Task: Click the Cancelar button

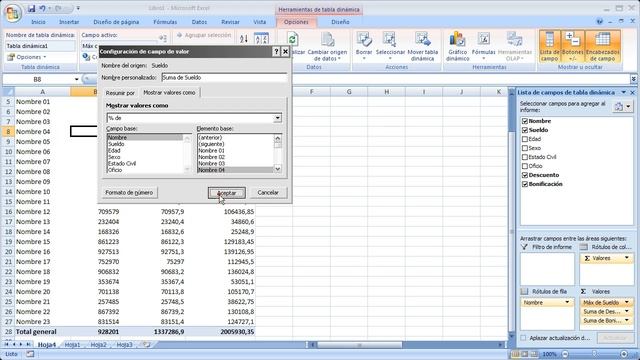Action: [x=268, y=193]
